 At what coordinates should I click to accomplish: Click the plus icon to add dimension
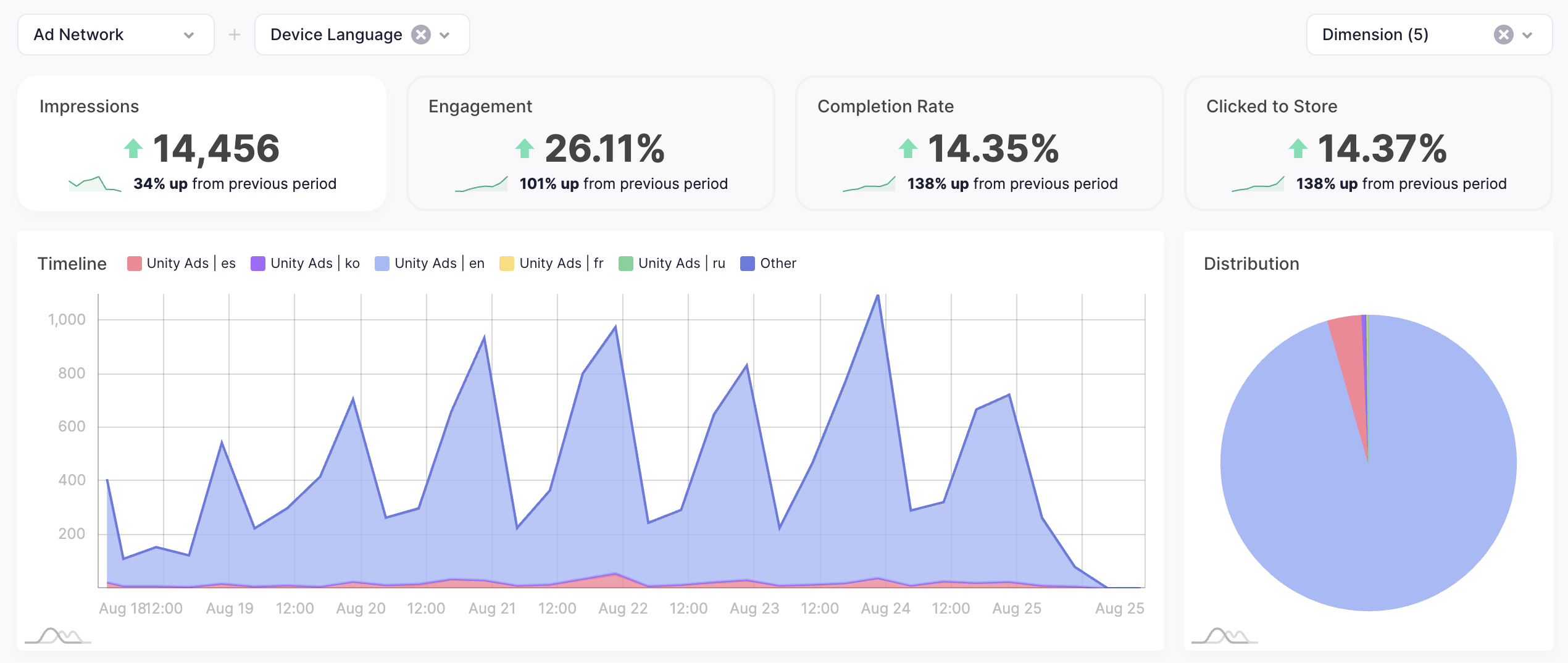(235, 35)
